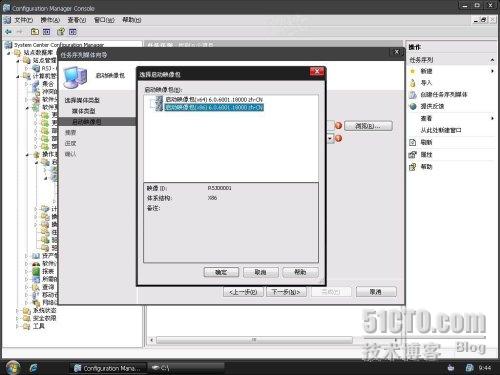Click the 集合 collections icon in the tree

pyautogui.click(x=36, y=84)
